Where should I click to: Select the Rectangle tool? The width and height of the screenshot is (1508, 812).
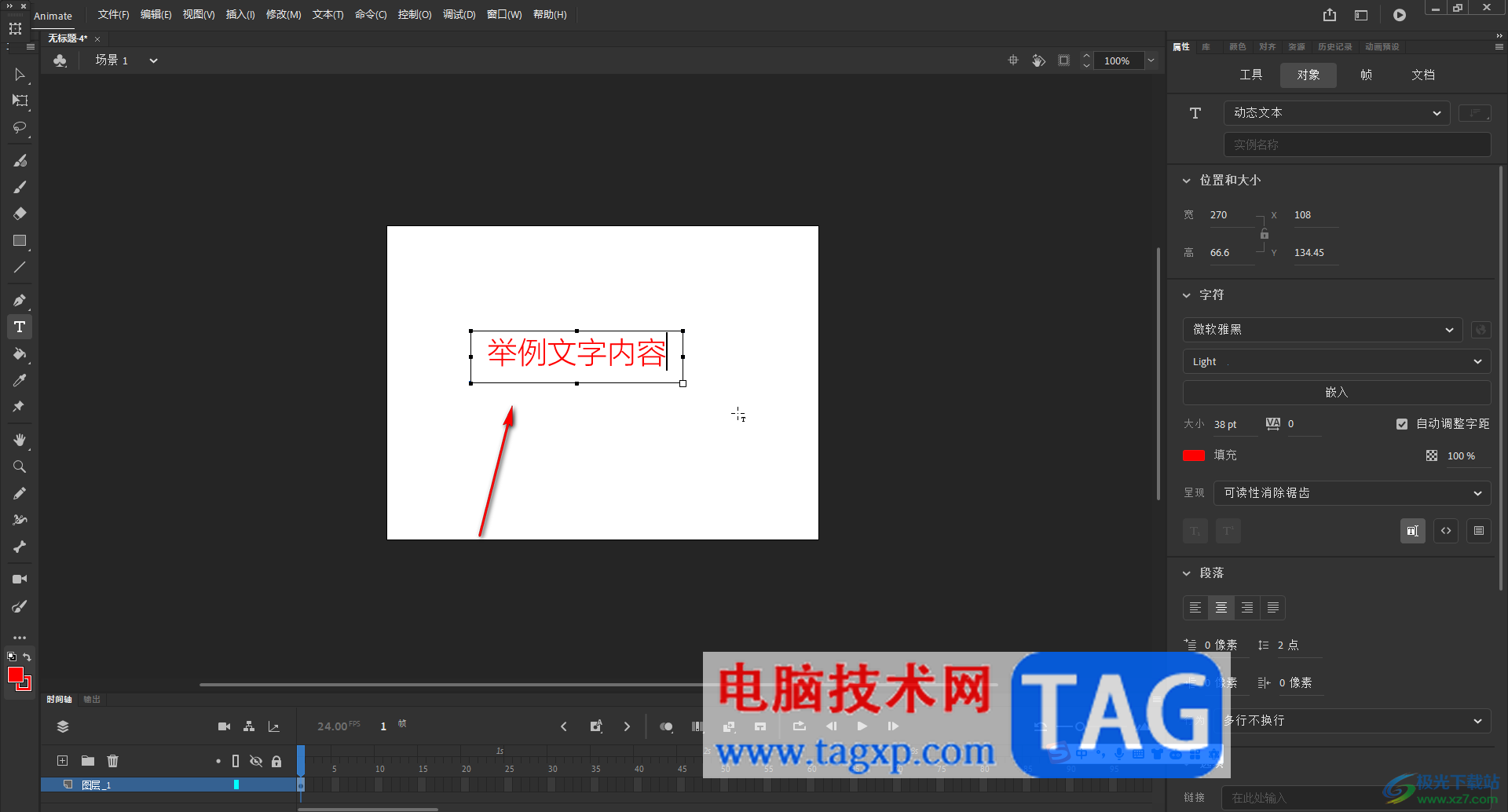[20, 241]
